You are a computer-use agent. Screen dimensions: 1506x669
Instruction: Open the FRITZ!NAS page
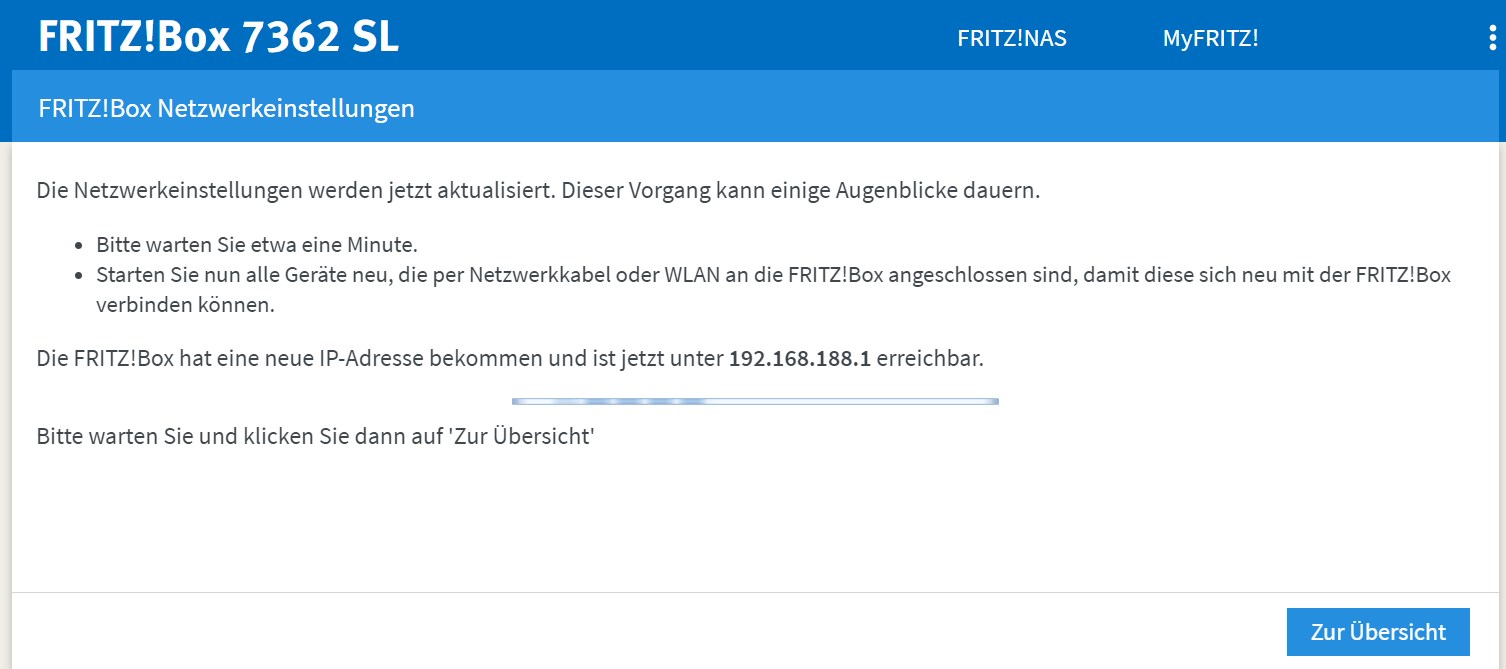point(1011,38)
